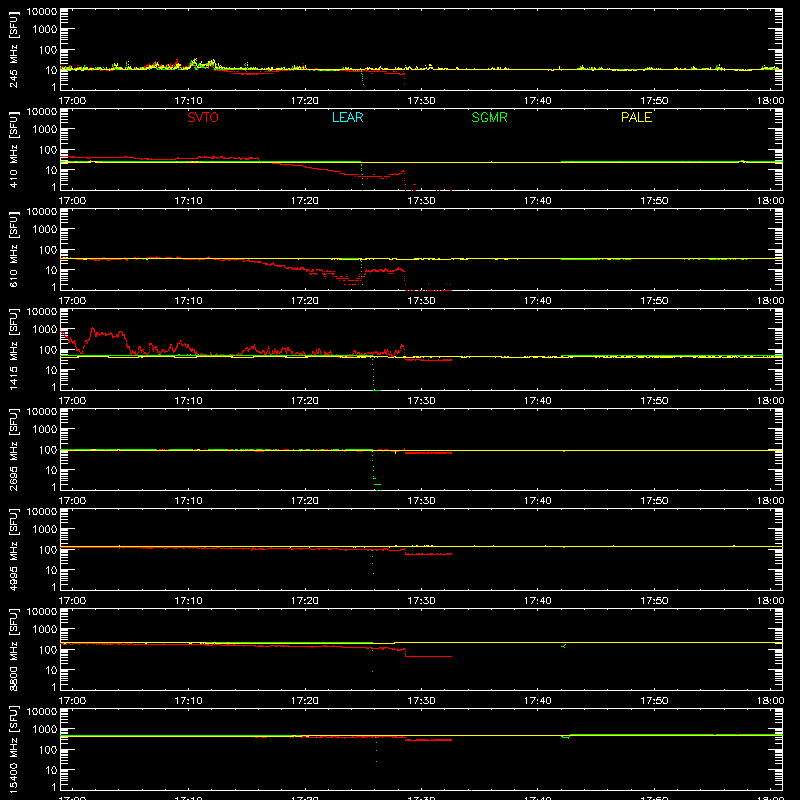Click 18:00 time label below 245 MHz panel

pos(770,101)
